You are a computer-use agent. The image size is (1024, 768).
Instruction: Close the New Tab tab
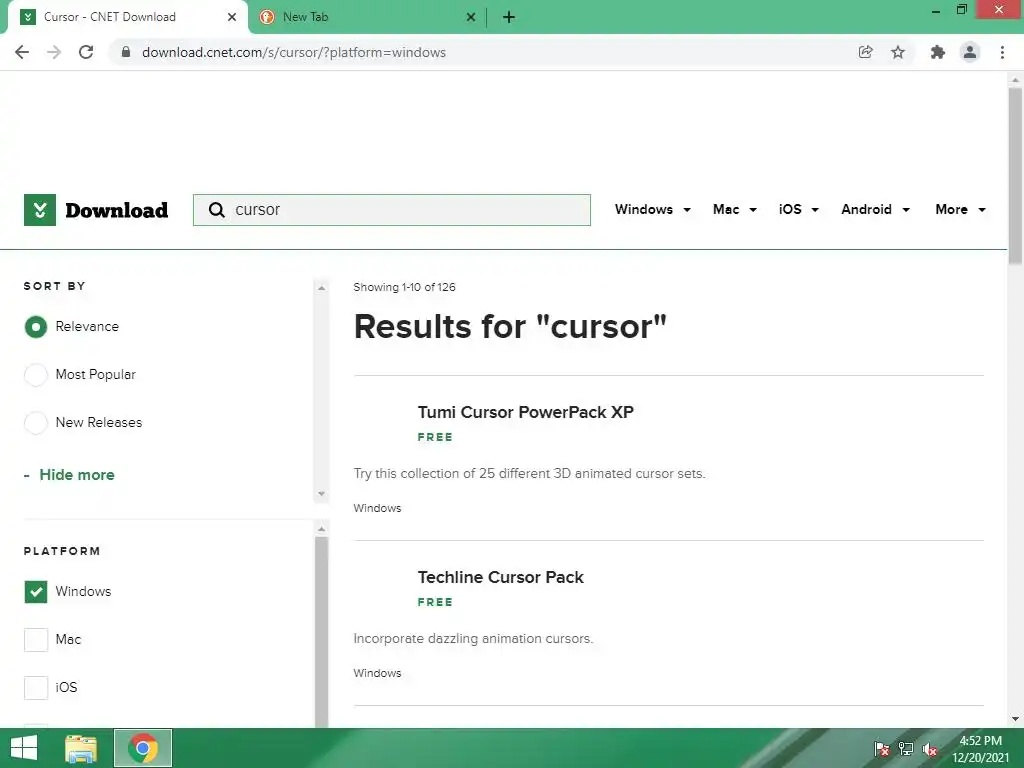click(x=471, y=17)
